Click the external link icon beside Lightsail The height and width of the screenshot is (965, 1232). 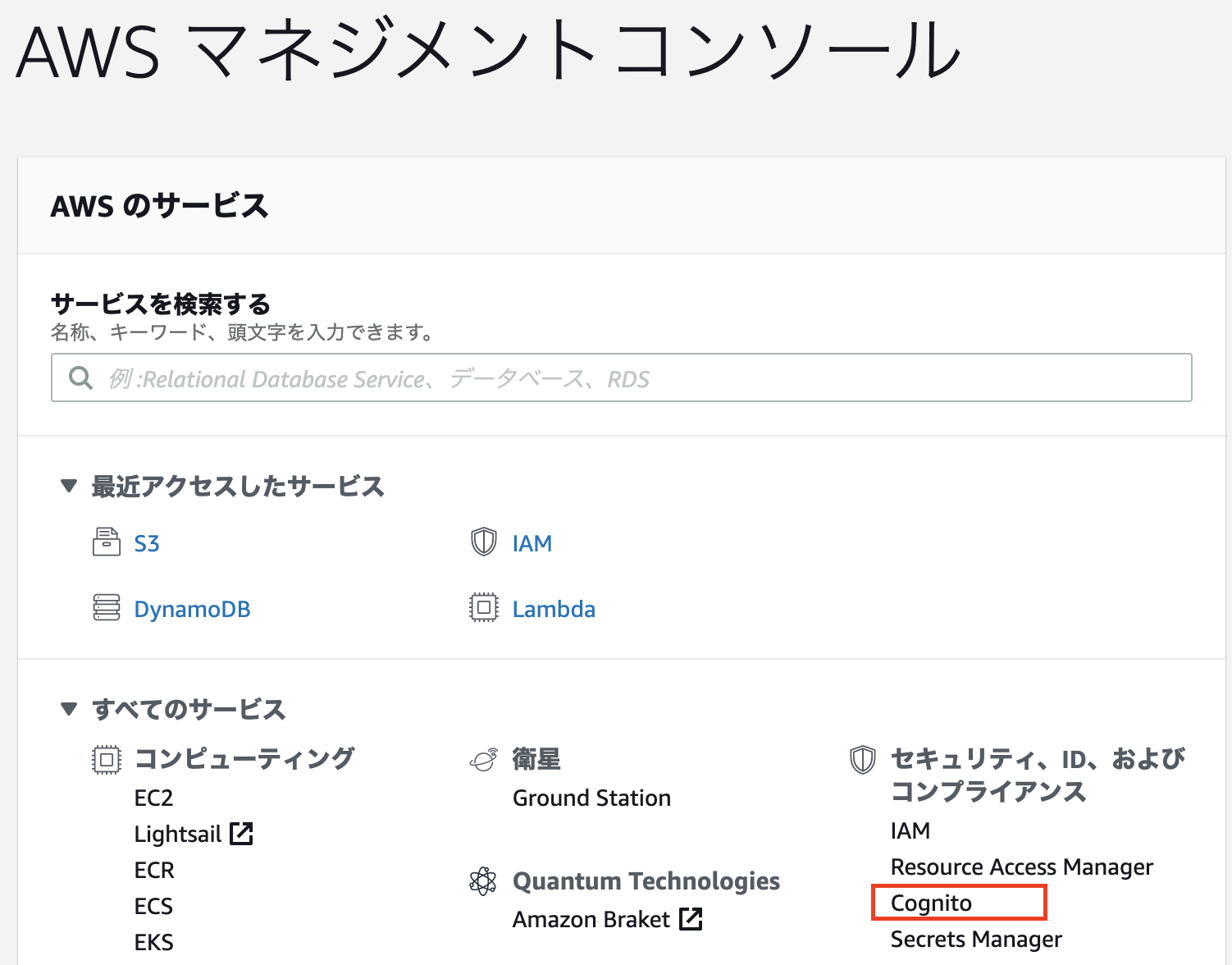pos(241,834)
